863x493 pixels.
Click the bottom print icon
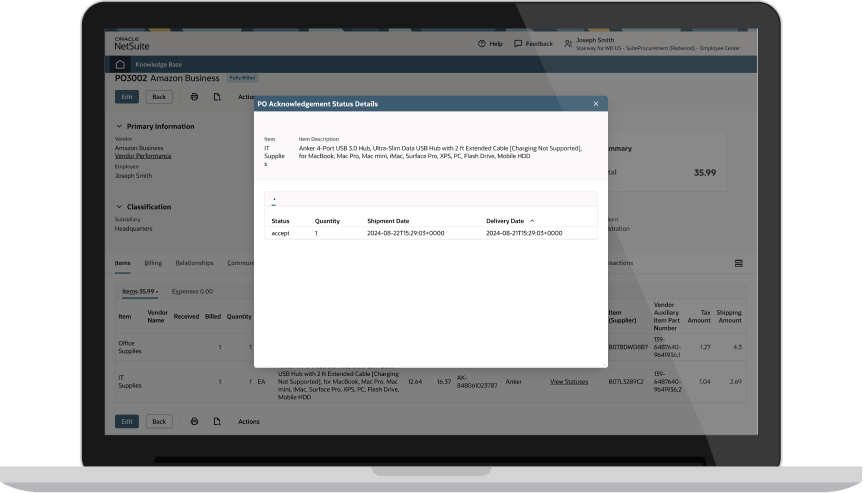(194, 421)
